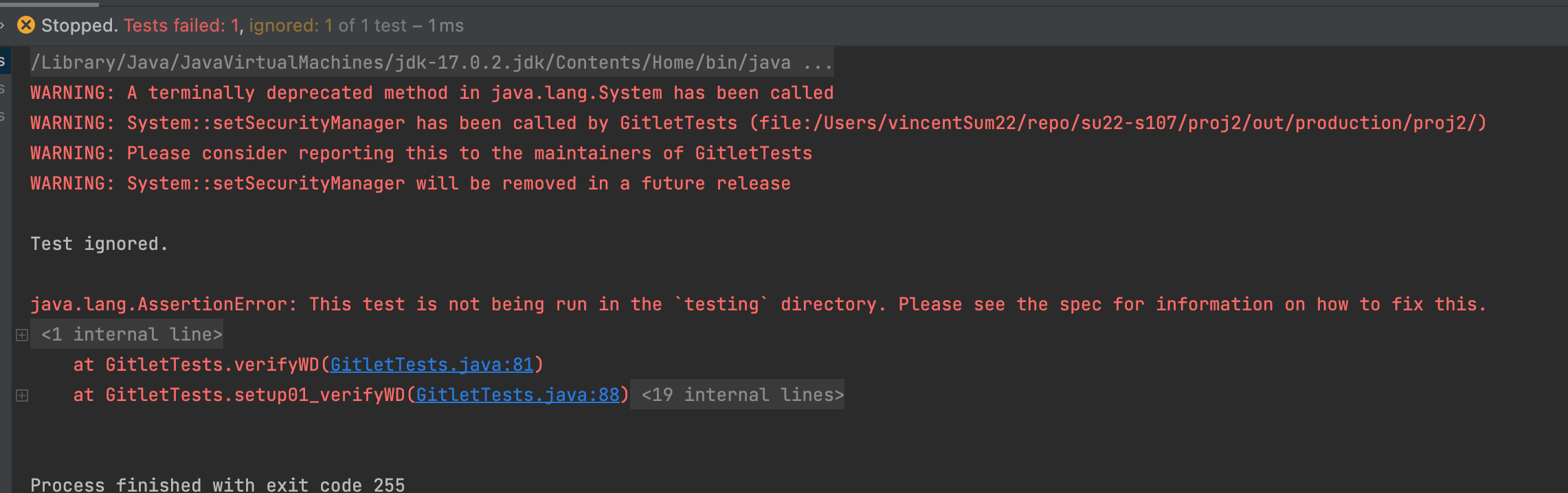This screenshot has height=493, width=1568.
Task: Select the highlighted item in the left strip
Action: [3, 62]
